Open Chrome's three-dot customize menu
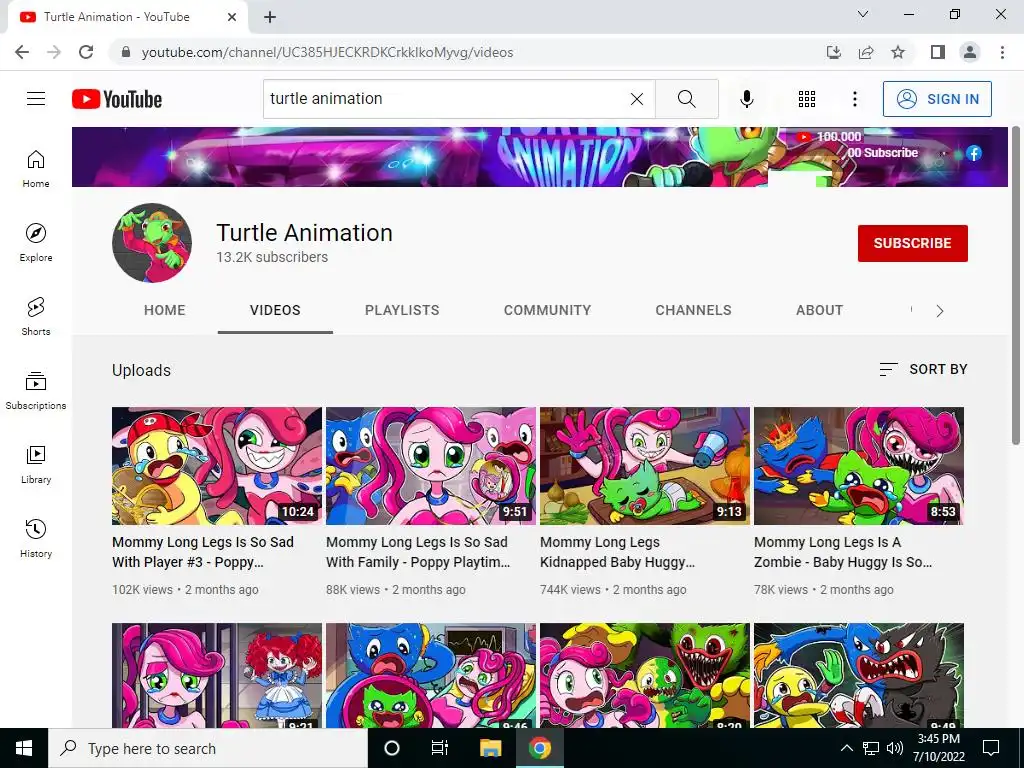This screenshot has width=1024, height=768. click(1002, 52)
